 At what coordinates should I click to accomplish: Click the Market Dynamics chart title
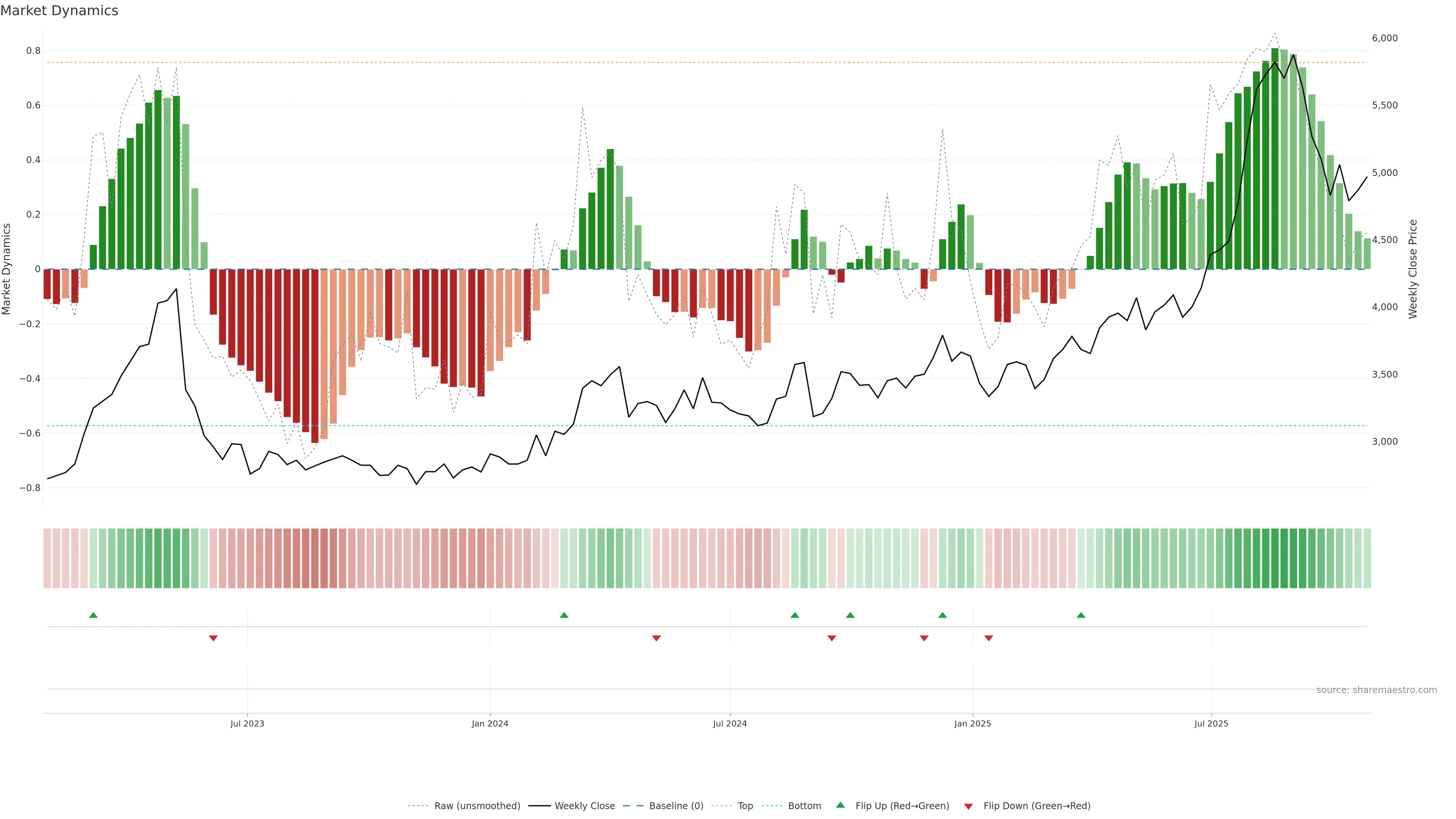60,11
